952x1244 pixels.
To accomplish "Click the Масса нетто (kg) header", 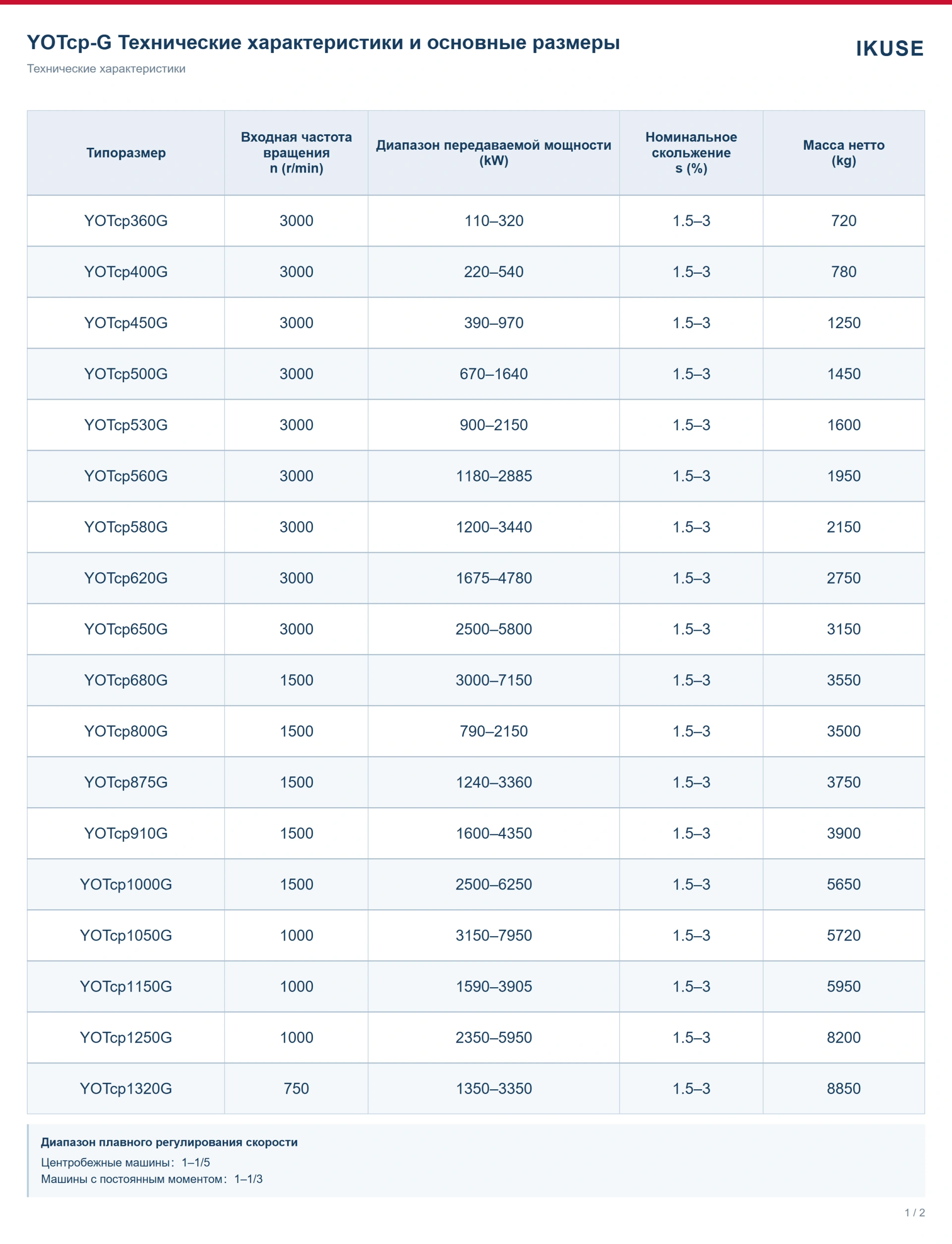I will [x=843, y=153].
